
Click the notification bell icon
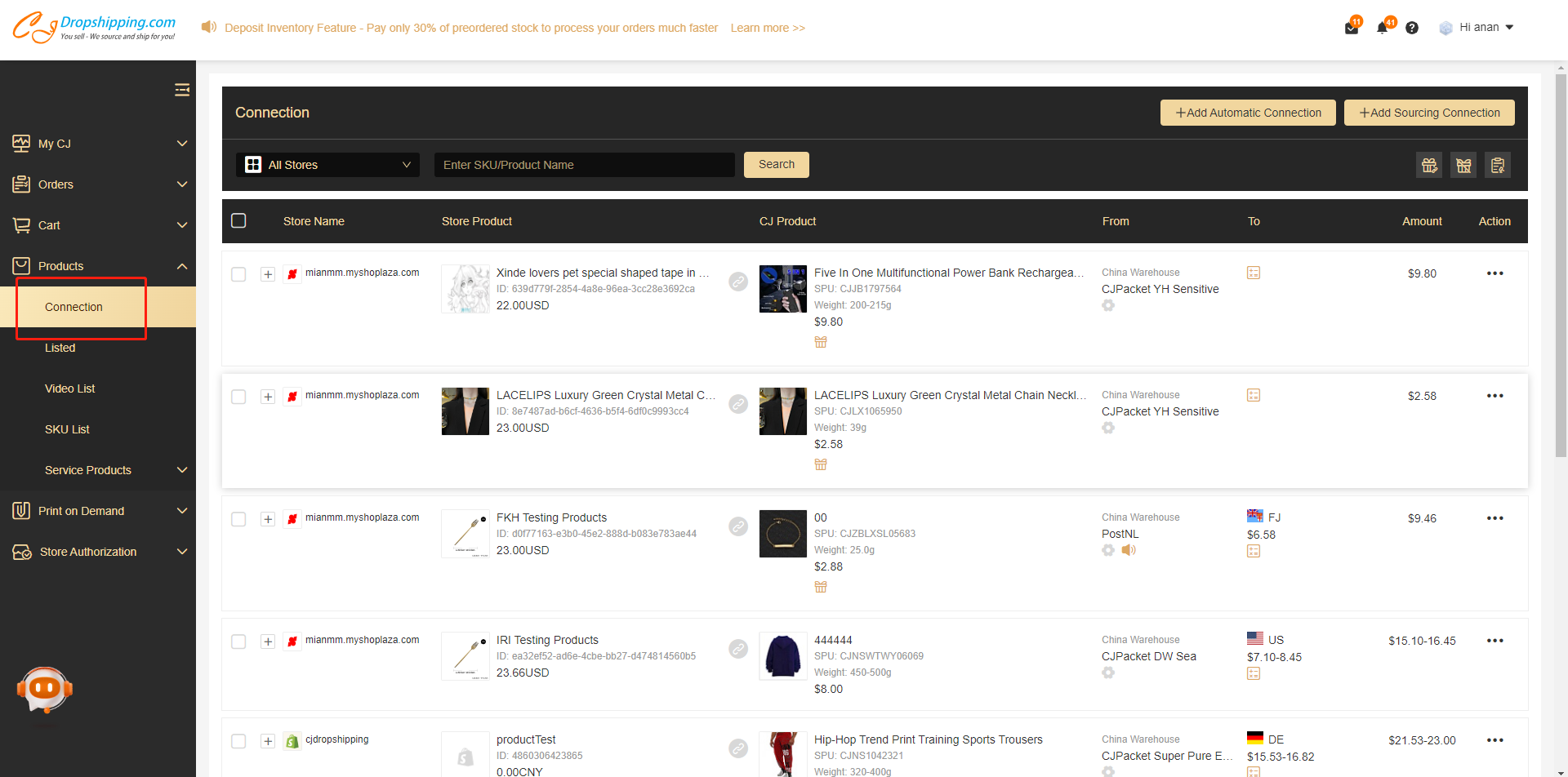pos(1382,28)
